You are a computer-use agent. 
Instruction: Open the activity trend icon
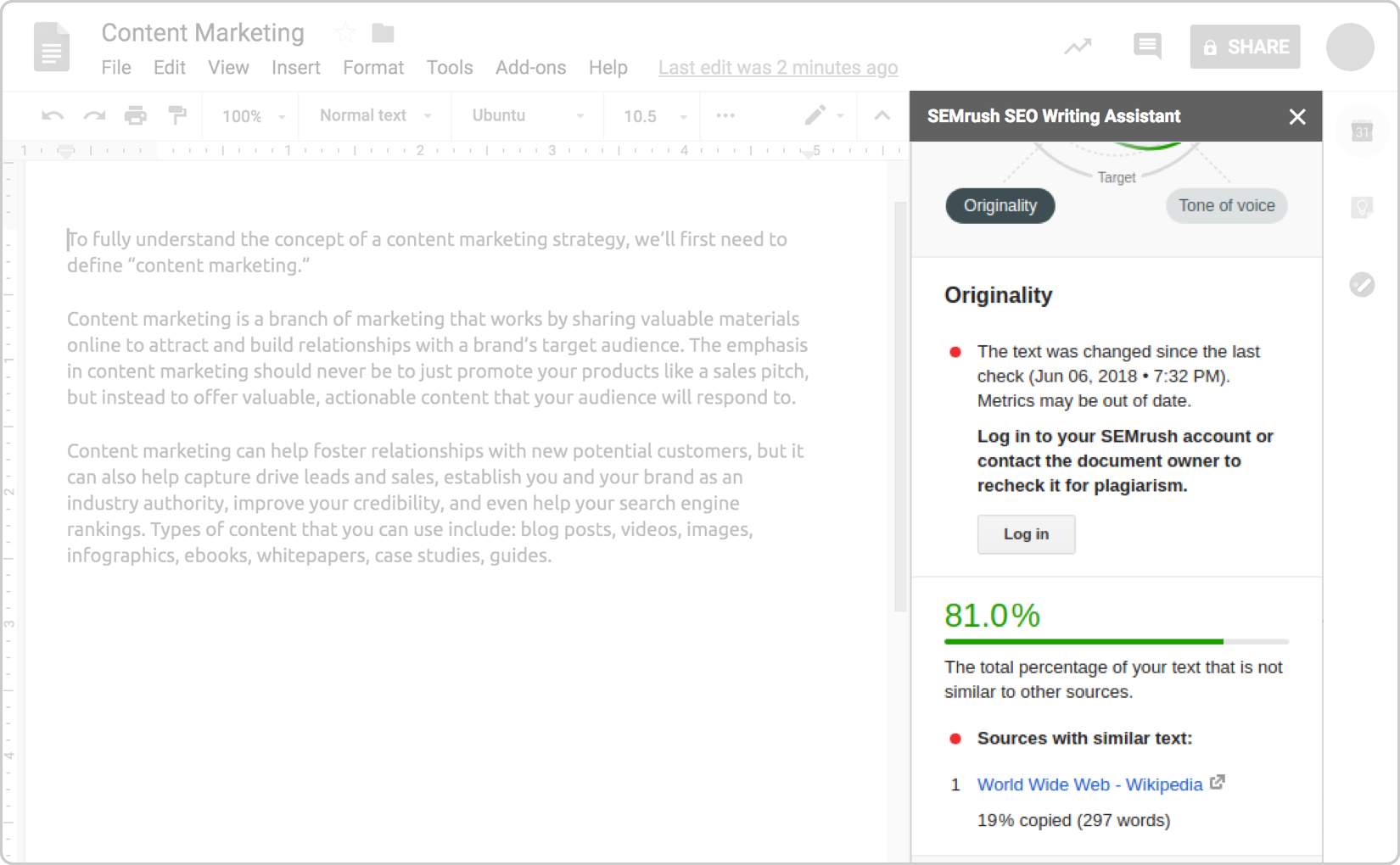(x=1078, y=47)
